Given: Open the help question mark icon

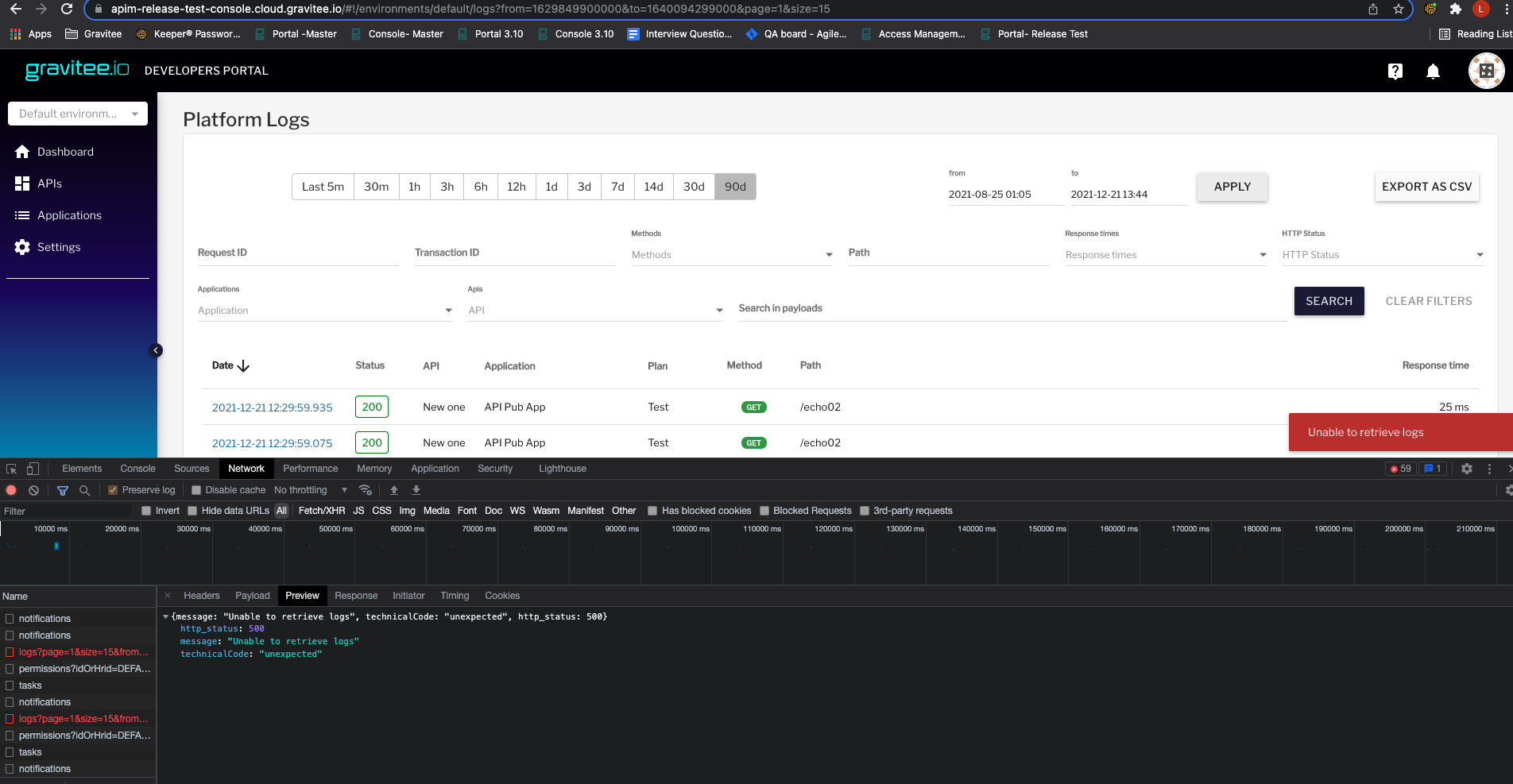Looking at the screenshot, I should point(1395,71).
